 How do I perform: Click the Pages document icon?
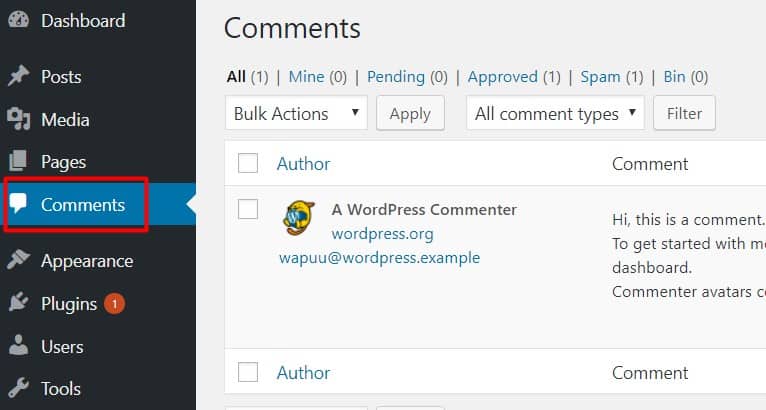pos(18,162)
